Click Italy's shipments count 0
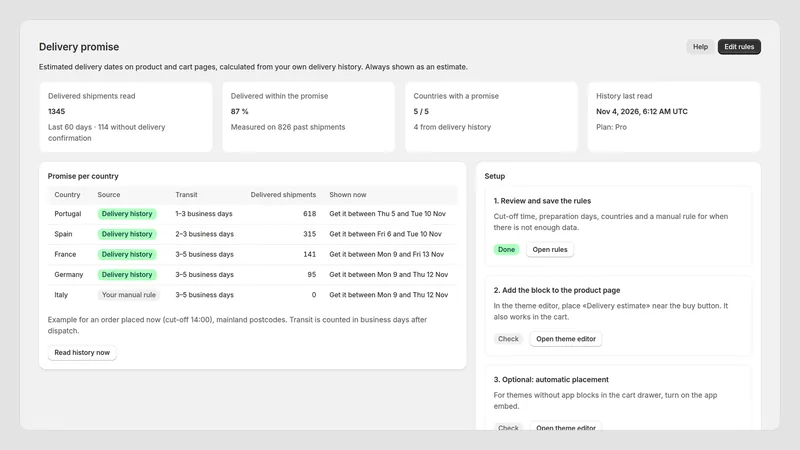Viewport: 800px width, 450px height. [x=314, y=295]
